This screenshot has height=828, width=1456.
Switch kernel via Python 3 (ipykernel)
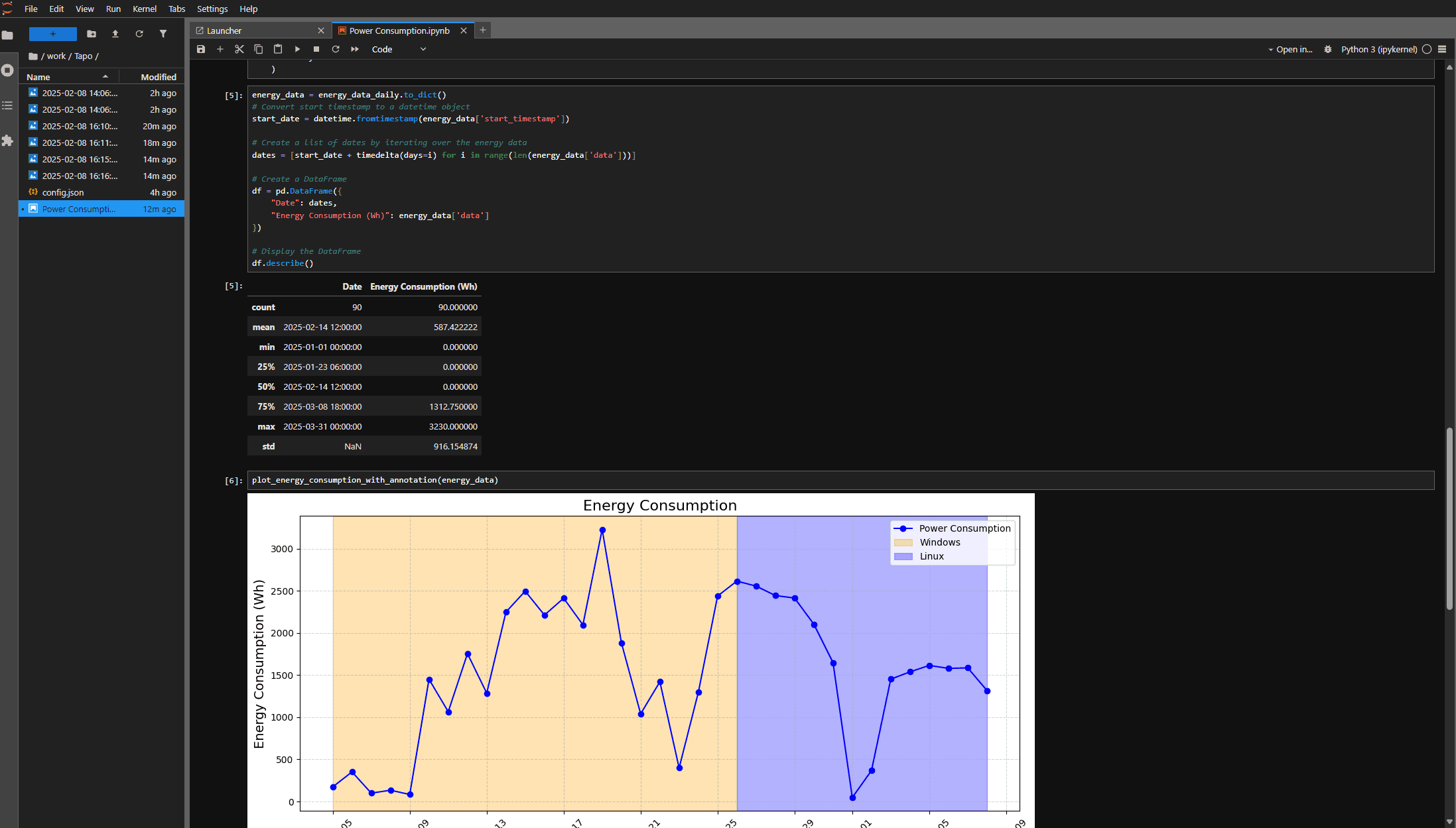1379,49
